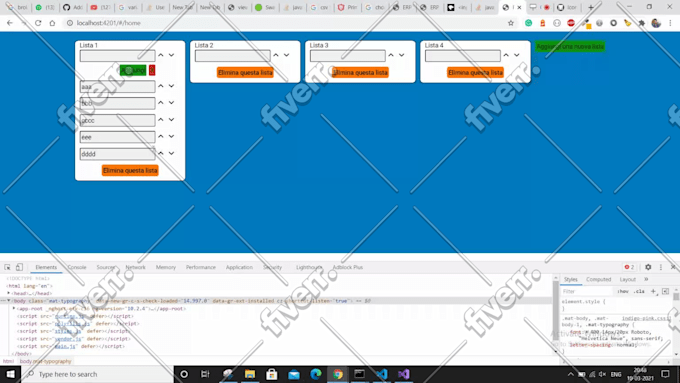This screenshot has width=680, height=383.
Task: Click the muted volume icon in the system tray
Action: tap(602, 374)
